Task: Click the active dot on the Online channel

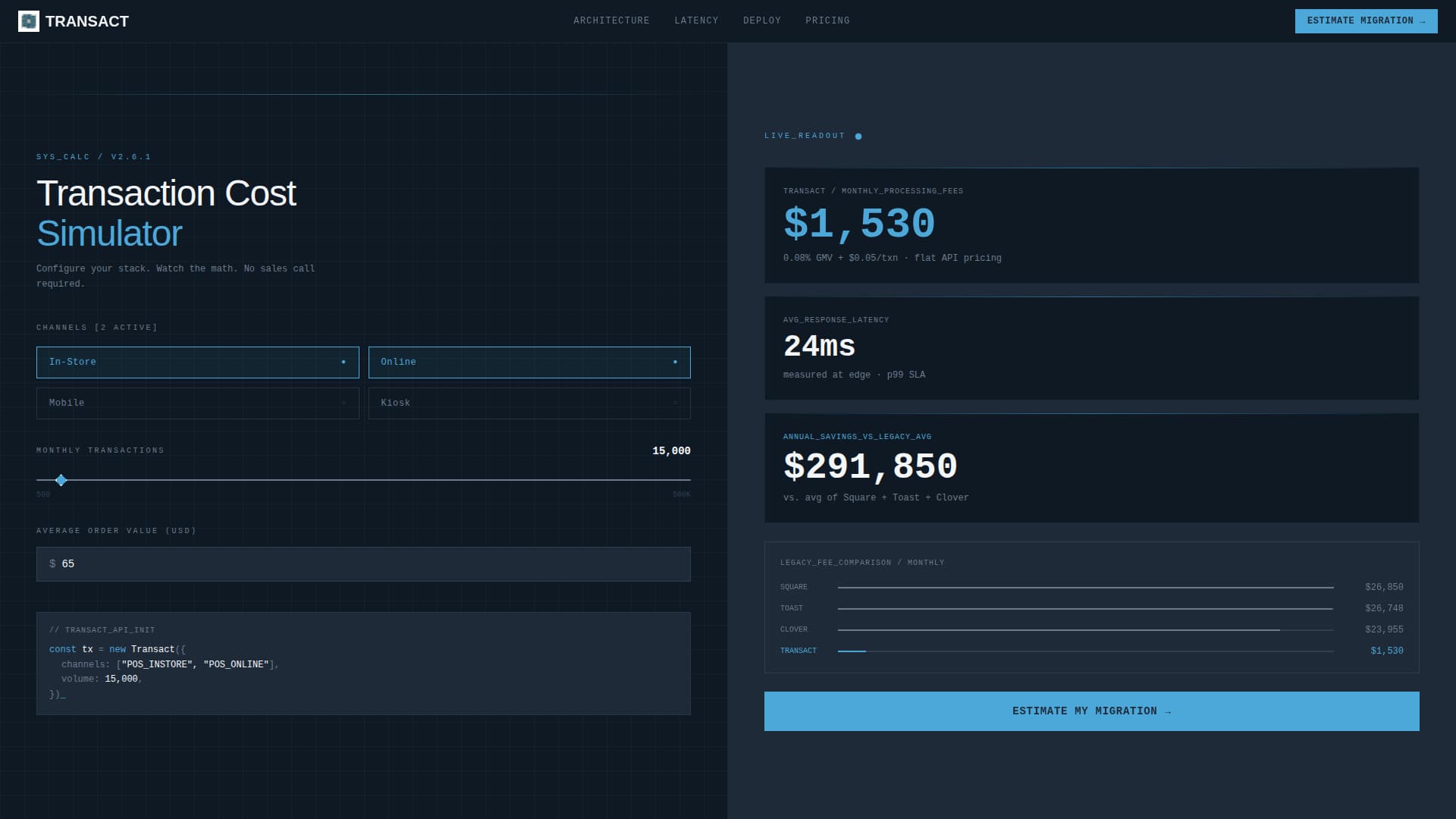Action: point(674,362)
